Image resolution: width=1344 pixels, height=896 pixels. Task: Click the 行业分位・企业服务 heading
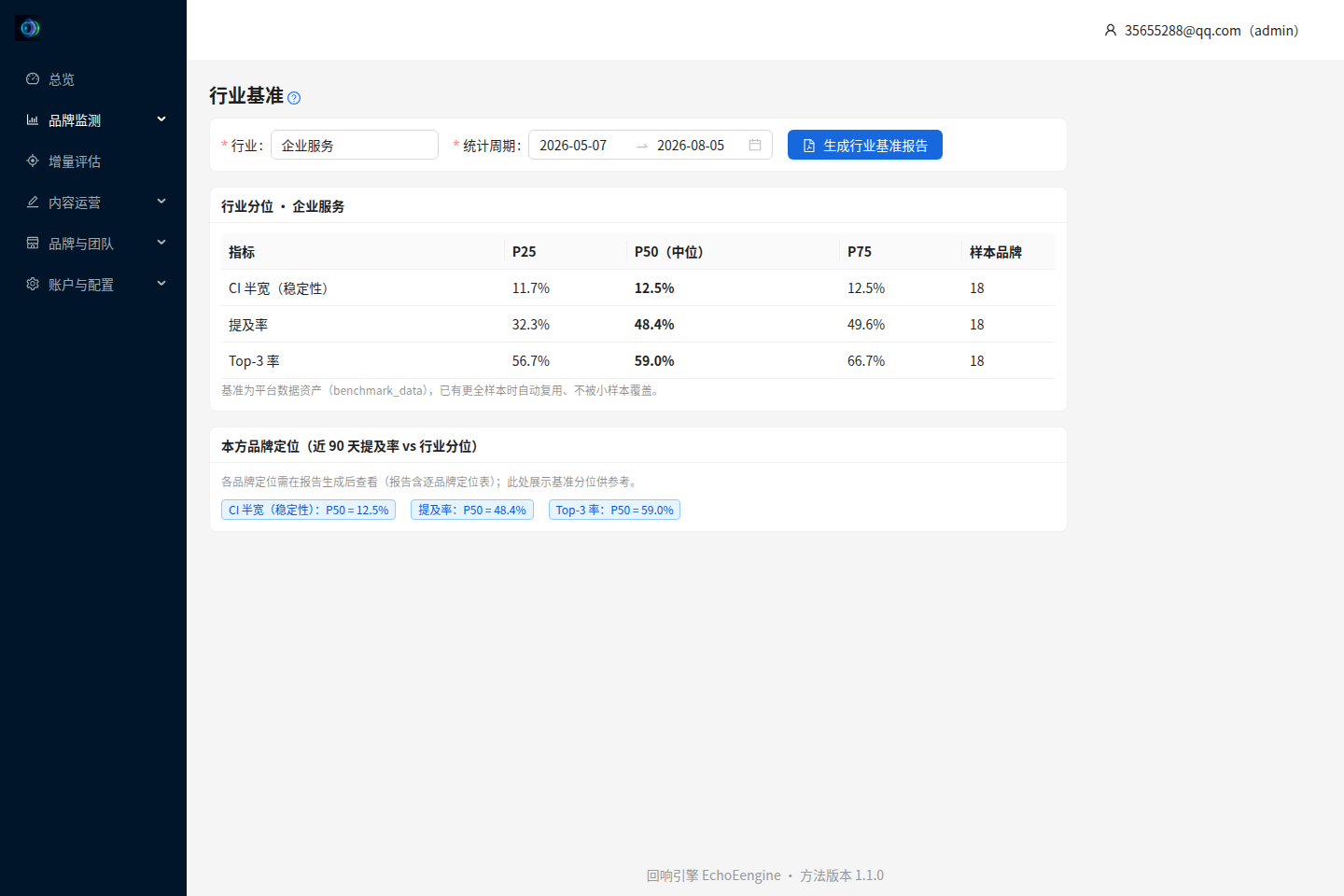[x=283, y=206]
